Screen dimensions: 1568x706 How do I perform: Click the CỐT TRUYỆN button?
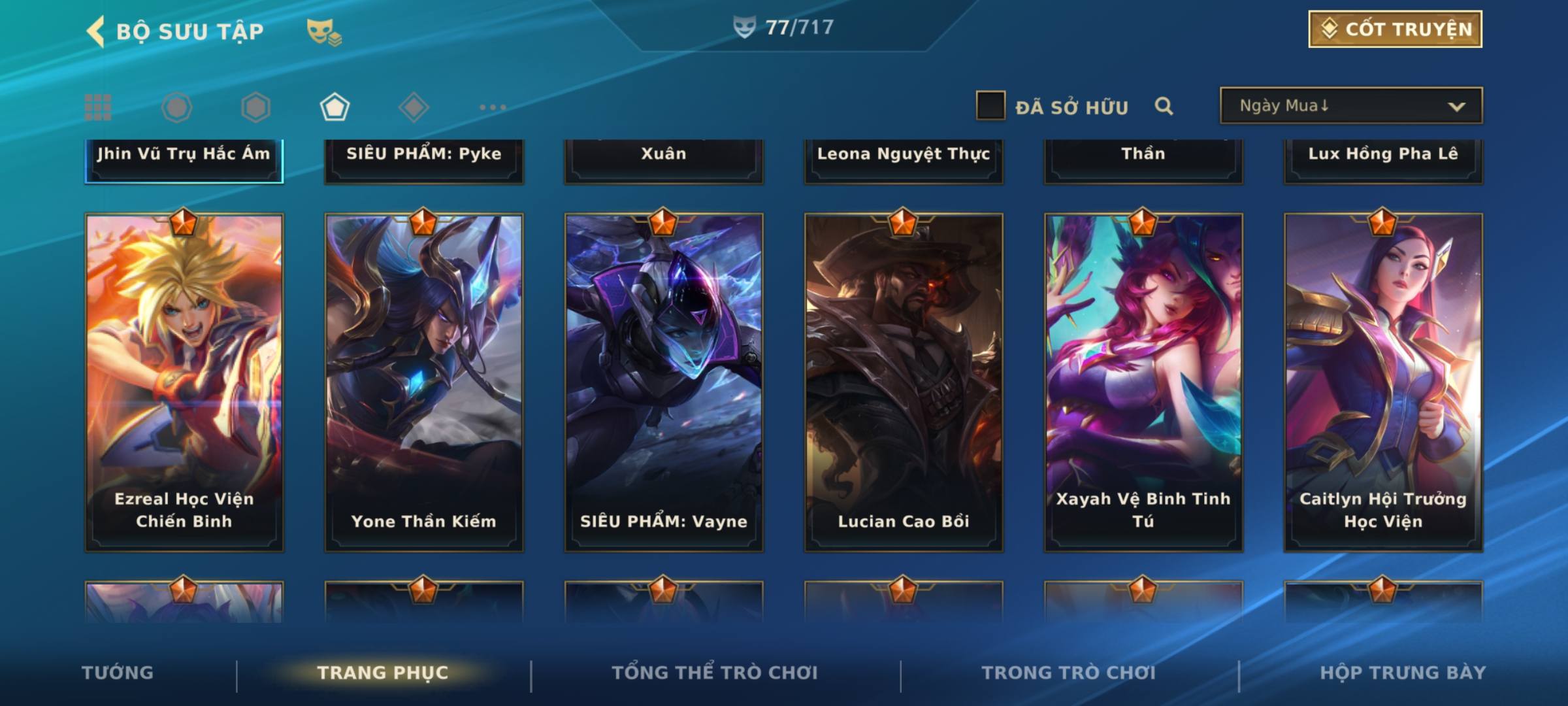(1396, 29)
